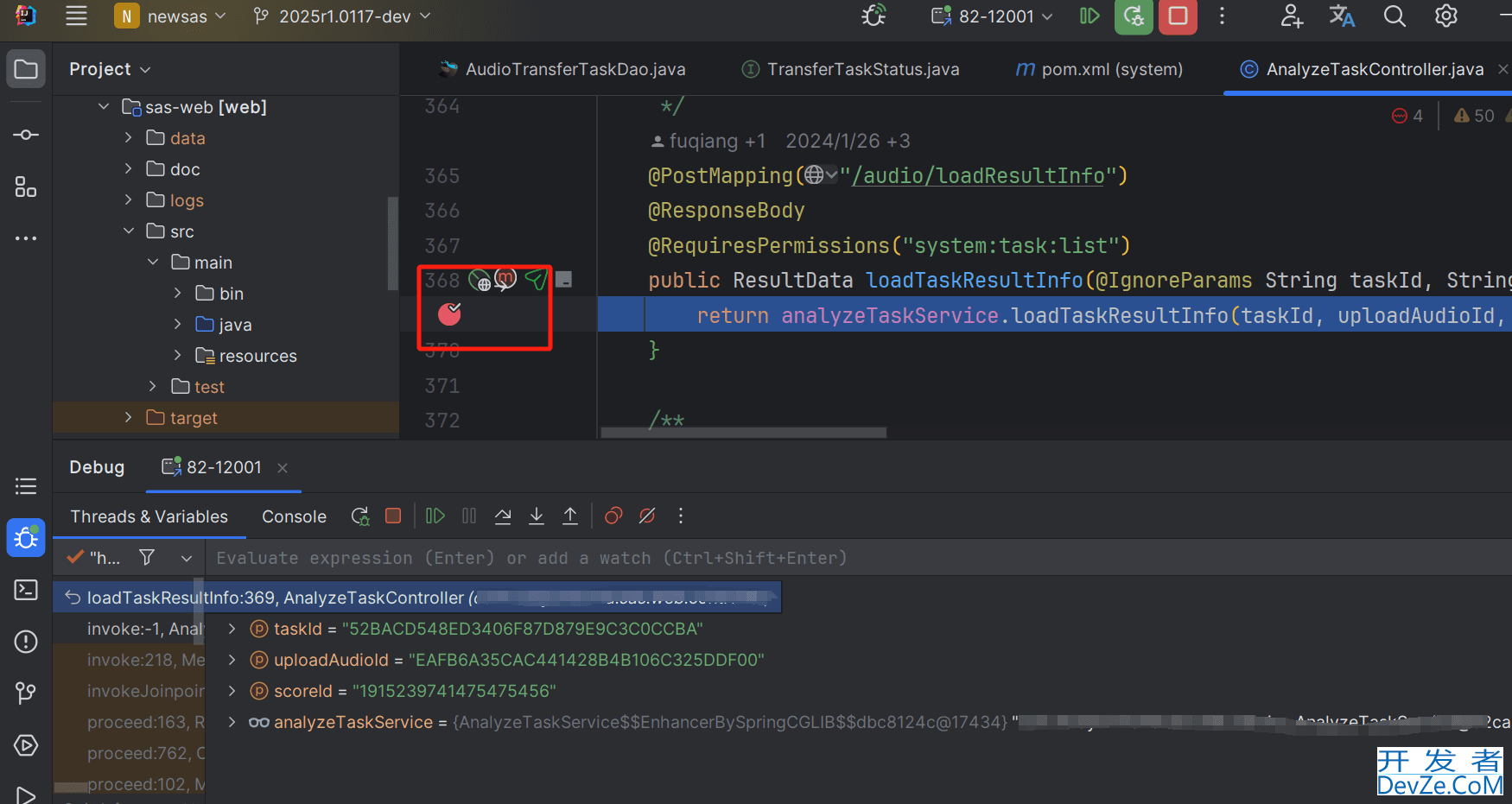This screenshot has width=1512, height=804.
Task: View breakpoints from the debug toolbar
Action: pos(613,516)
